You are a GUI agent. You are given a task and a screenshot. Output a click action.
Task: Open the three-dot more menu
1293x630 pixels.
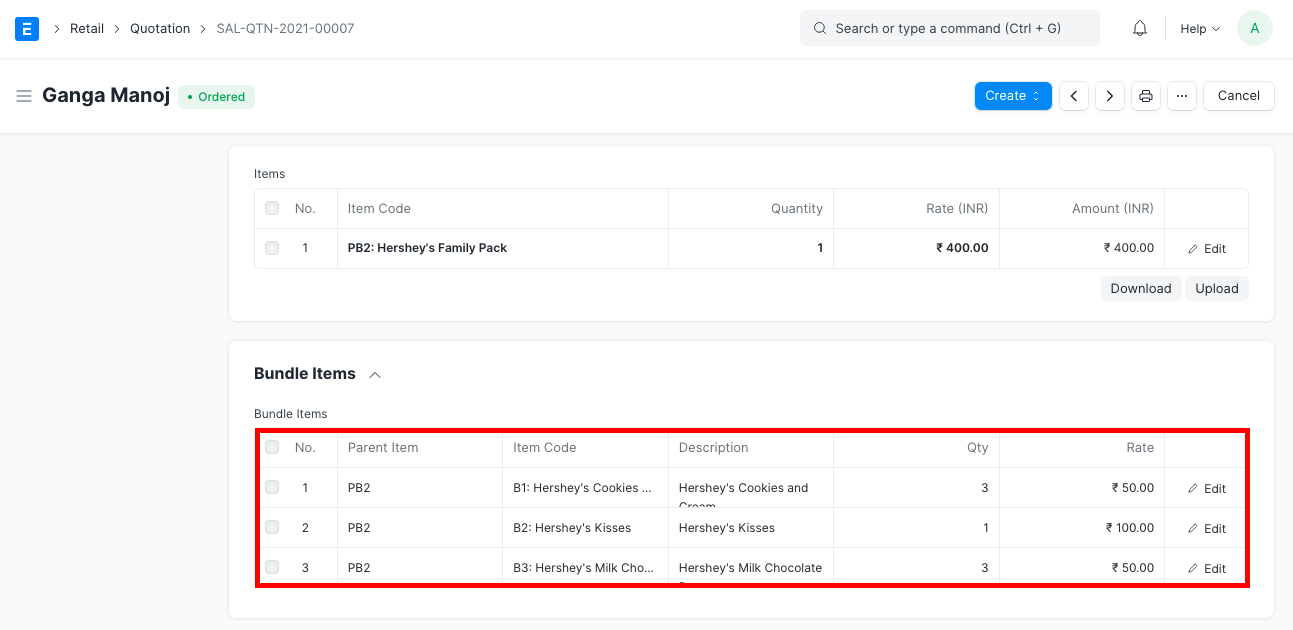point(1182,96)
